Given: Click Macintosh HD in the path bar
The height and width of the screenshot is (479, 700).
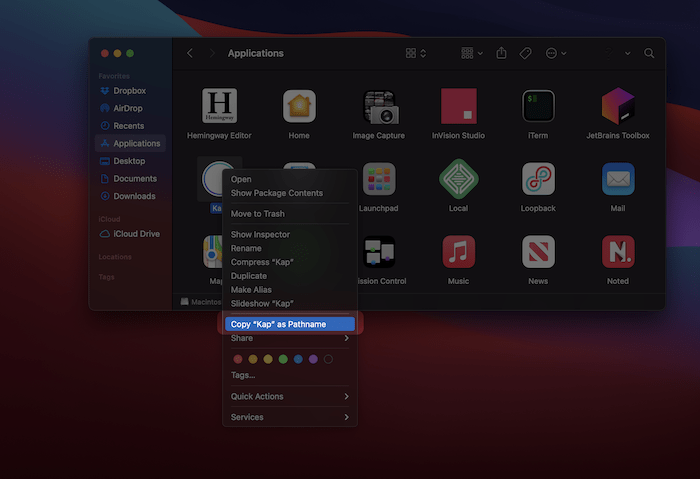Looking at the screenshot, I should point(201,302).
